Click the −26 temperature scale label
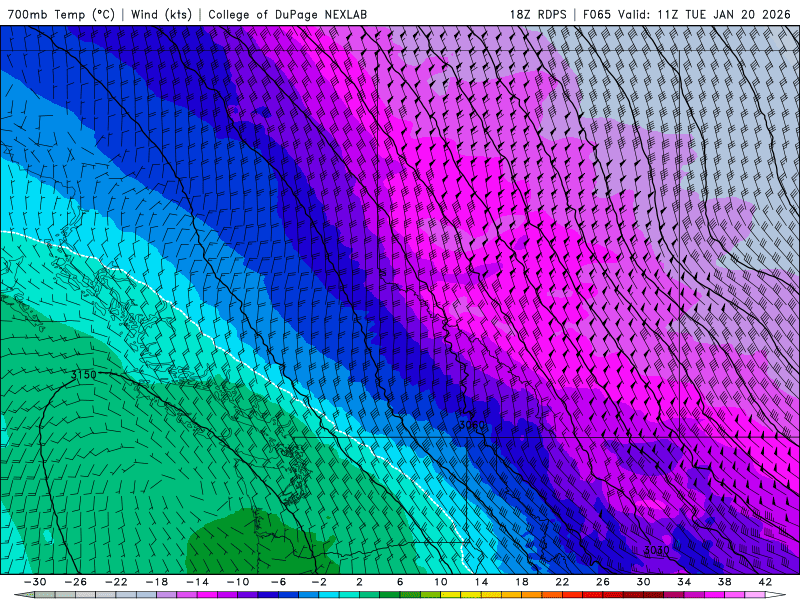 tap(76, 582)
